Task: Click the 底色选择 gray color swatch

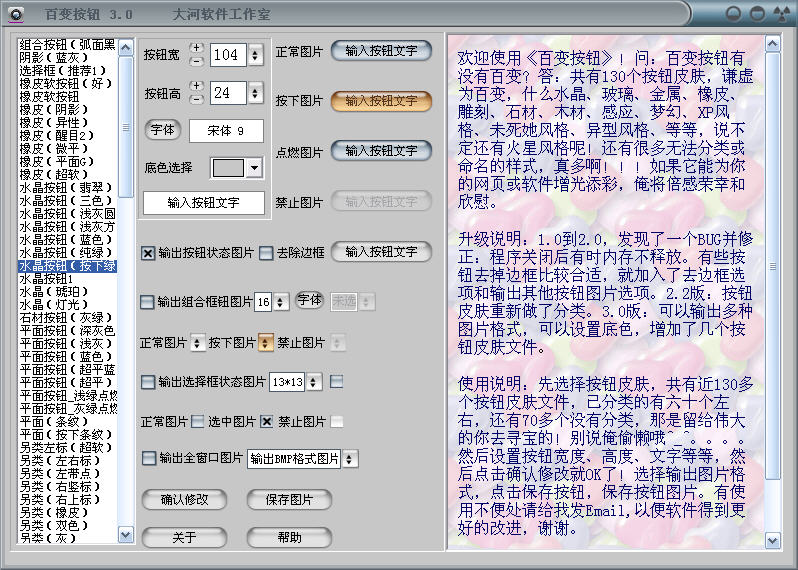Action: [x=228, y=167]
